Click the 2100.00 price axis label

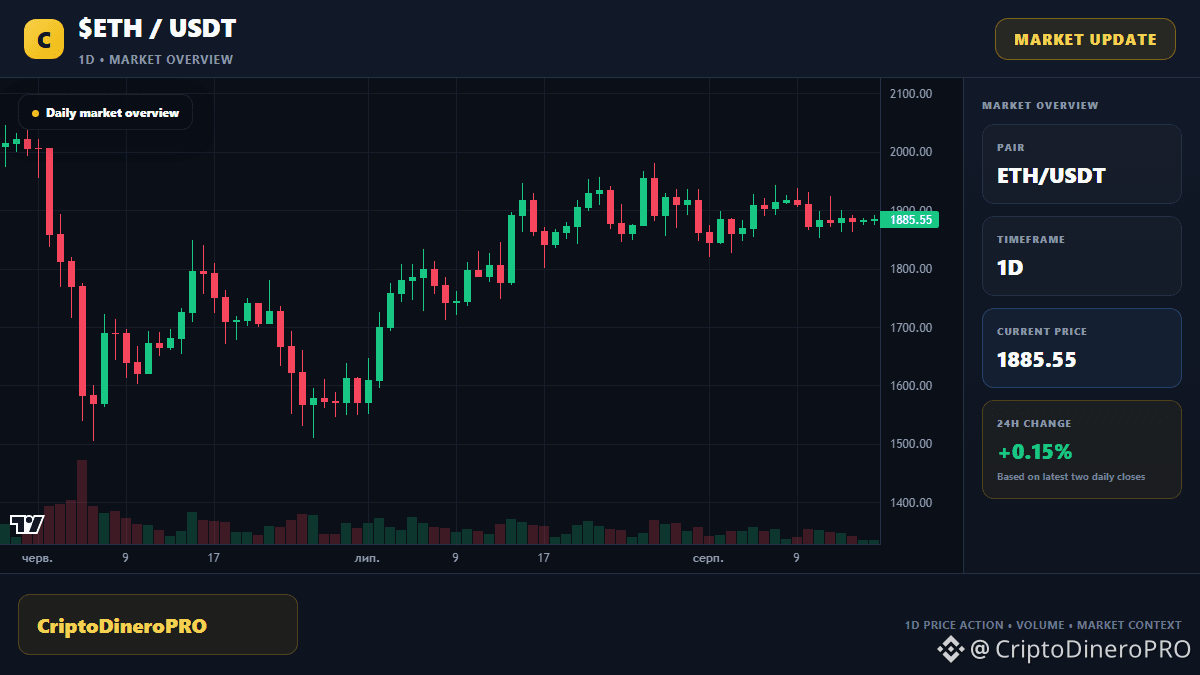910,94
